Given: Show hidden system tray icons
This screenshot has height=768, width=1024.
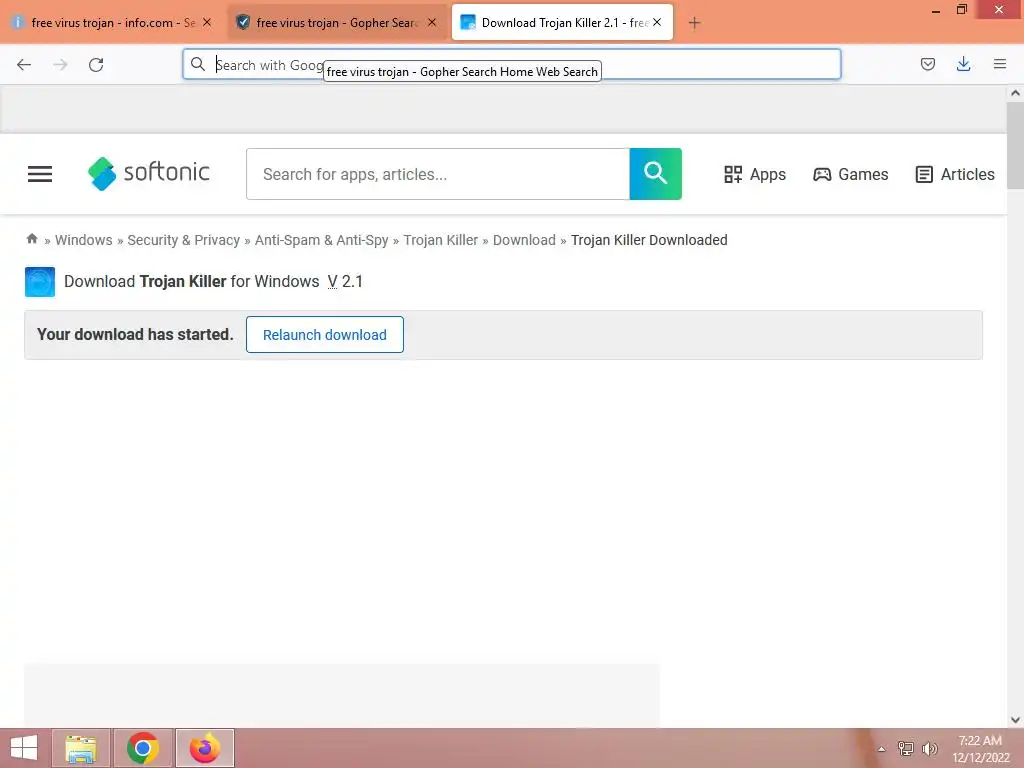Looking at the screenshot, I should pyautogui.click(x=882, y=749).
